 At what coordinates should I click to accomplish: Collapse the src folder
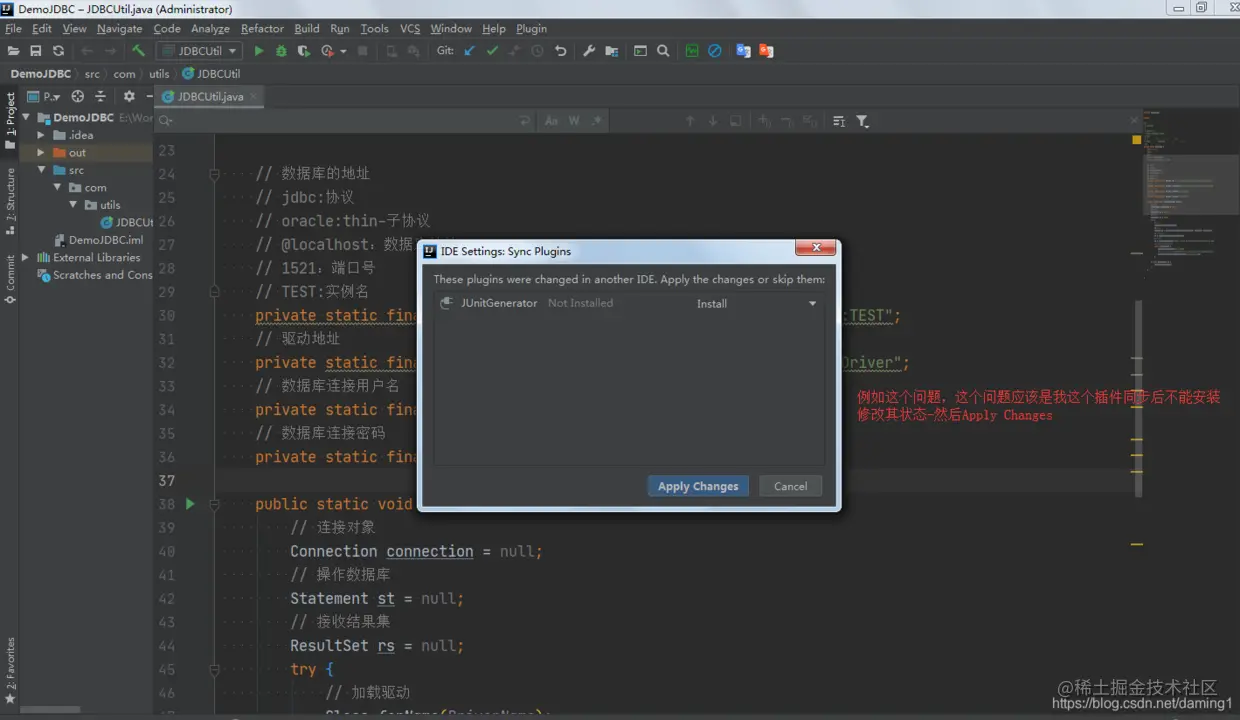click(x=41, y=170)
